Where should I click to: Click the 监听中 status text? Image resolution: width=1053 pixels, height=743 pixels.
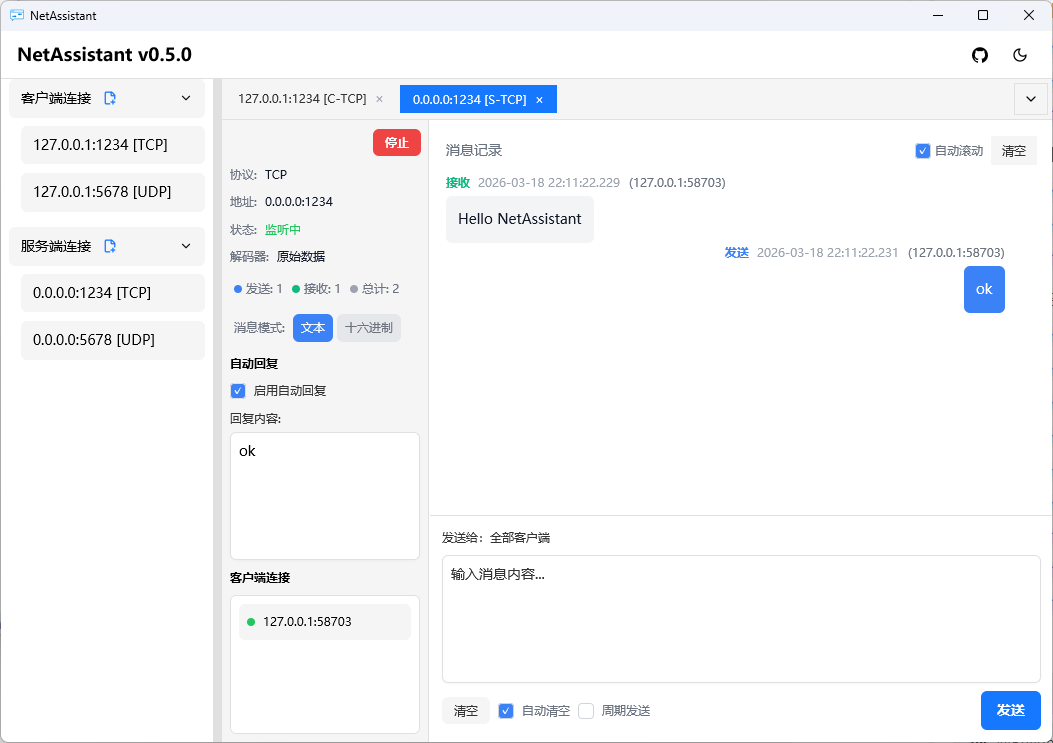283,230
